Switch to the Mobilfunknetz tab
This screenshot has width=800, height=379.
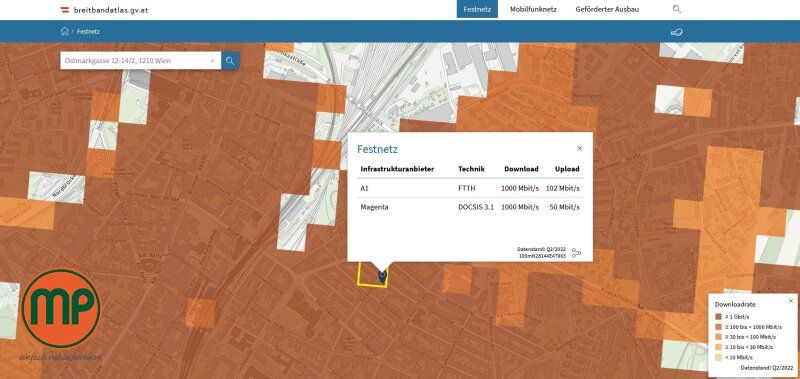coord(533,9)
